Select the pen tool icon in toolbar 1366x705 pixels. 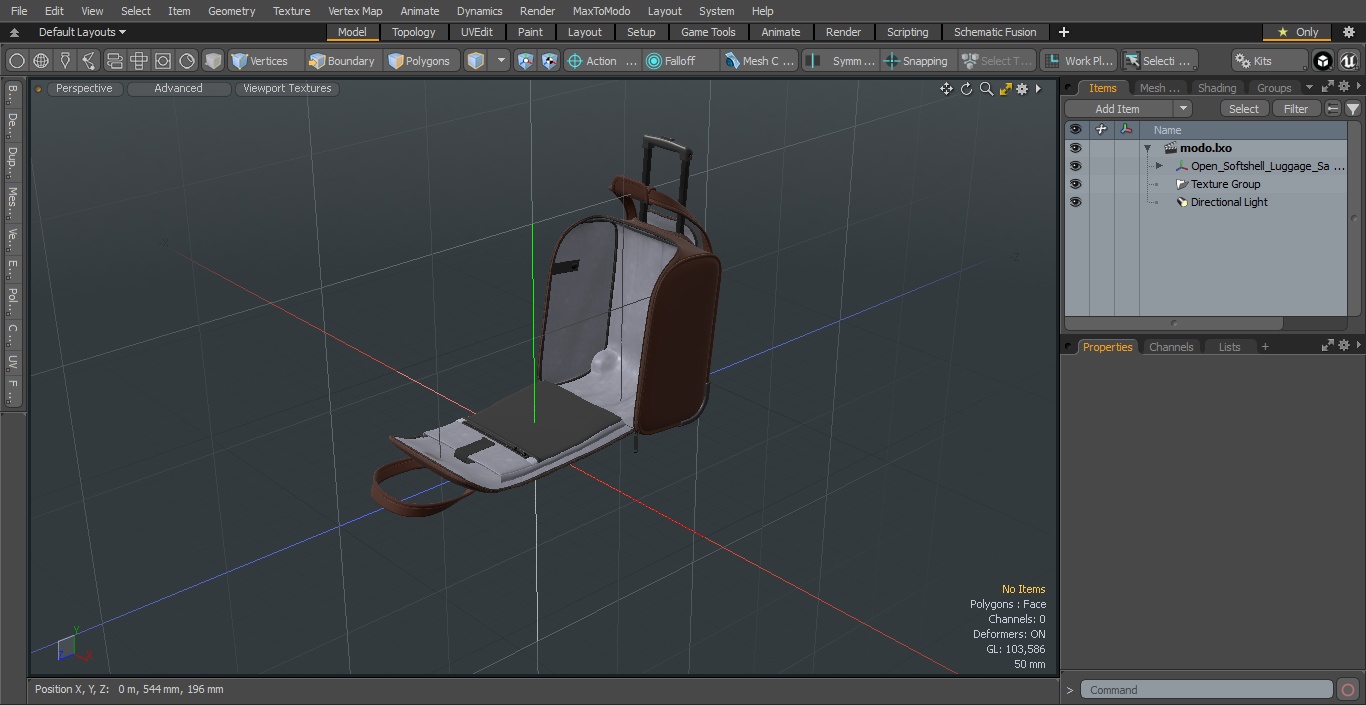tap(65, 61)
